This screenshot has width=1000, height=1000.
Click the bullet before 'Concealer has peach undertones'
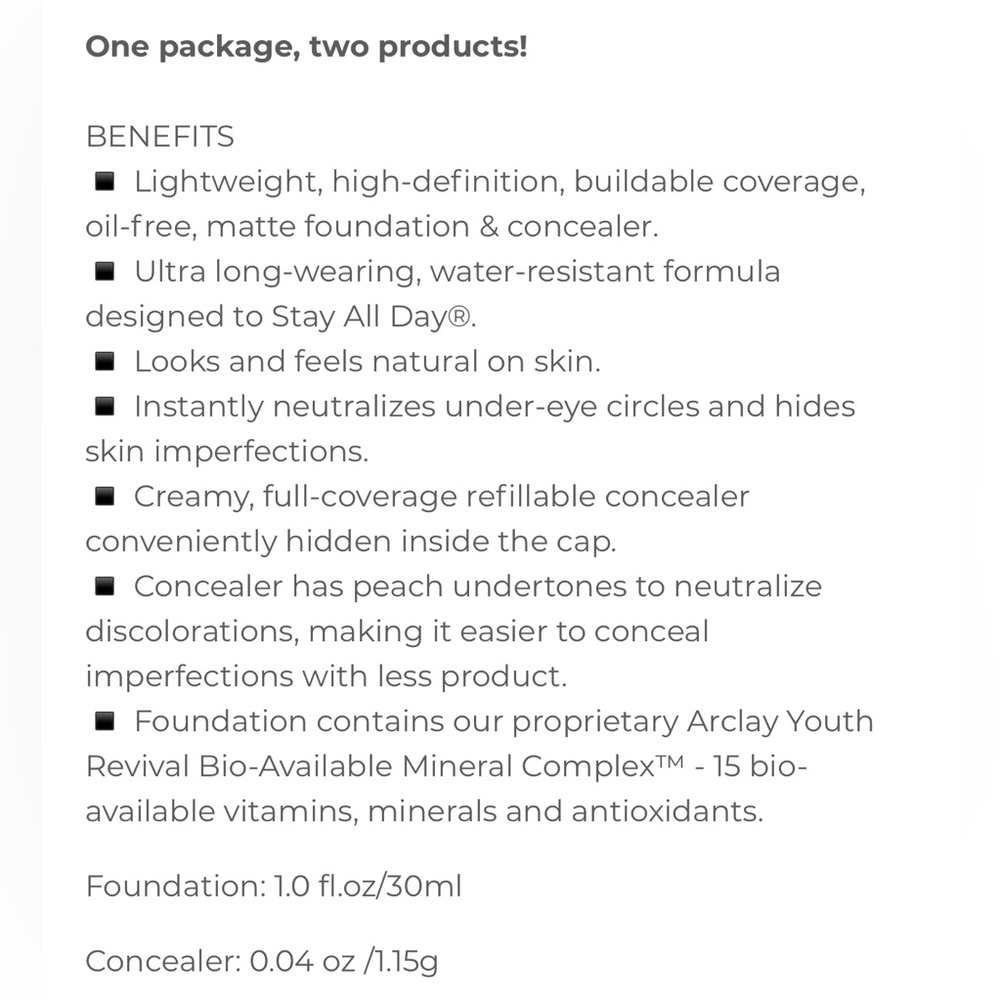(105, 586)
